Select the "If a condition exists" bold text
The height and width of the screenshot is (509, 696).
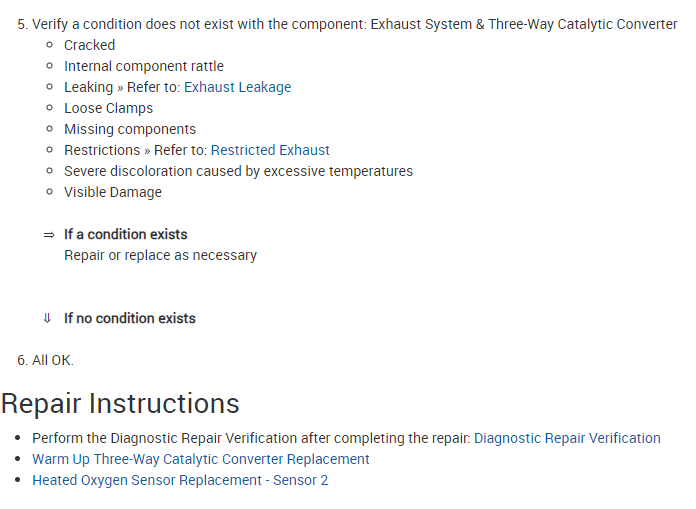coord(125,234)
